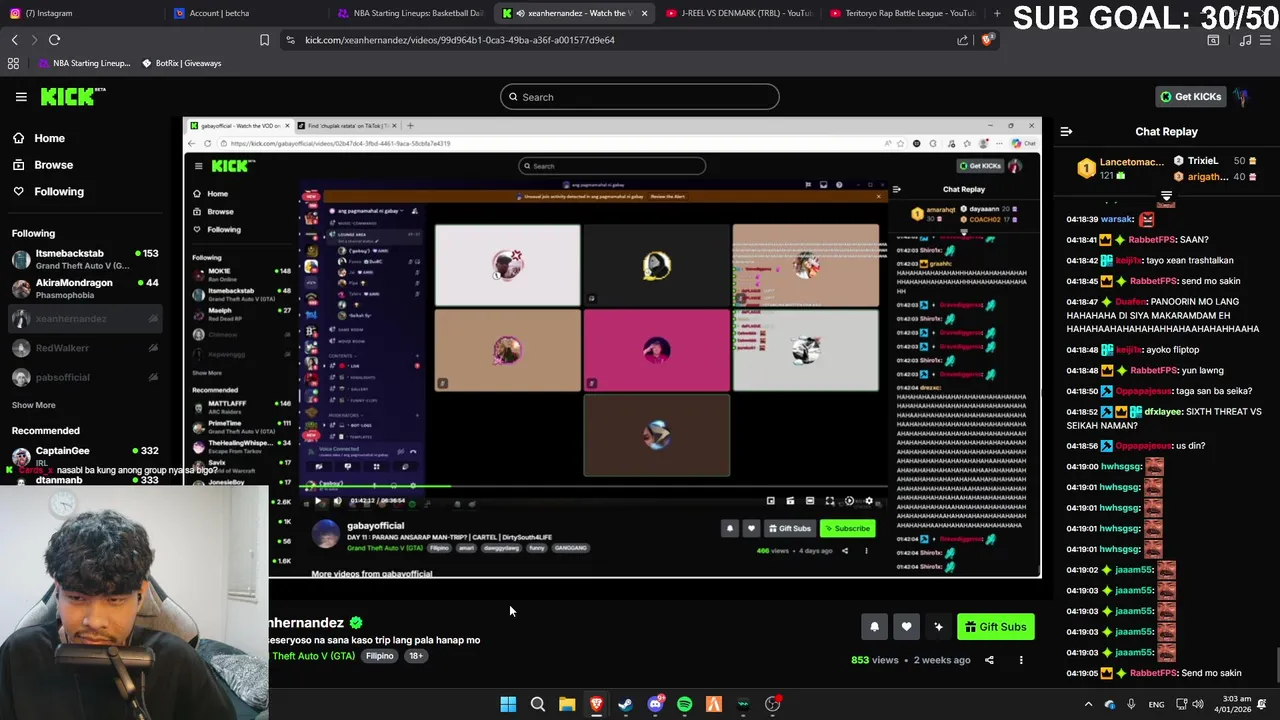Open OBS Studio taskbar icon
1280x720 pixels.
tap(772, 704)
